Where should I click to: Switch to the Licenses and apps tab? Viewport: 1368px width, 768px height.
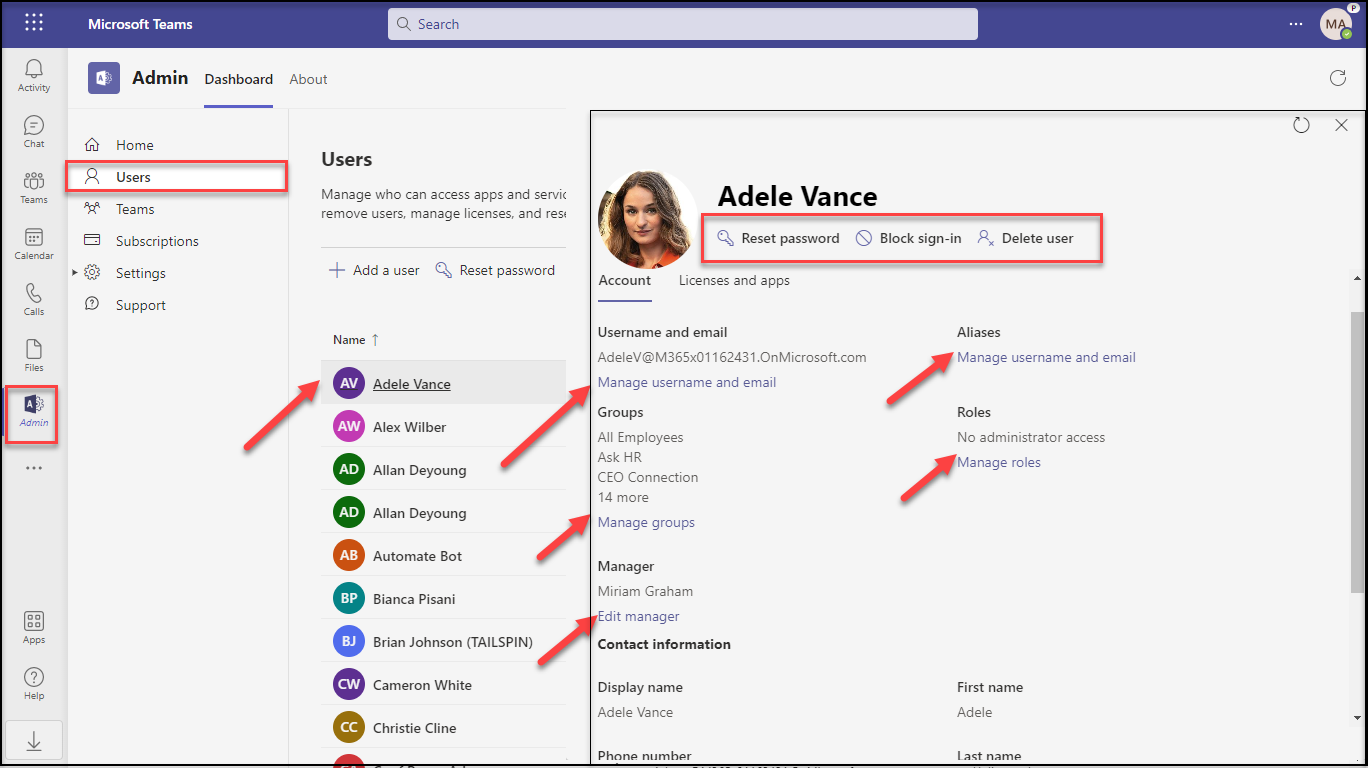[734, 281]
